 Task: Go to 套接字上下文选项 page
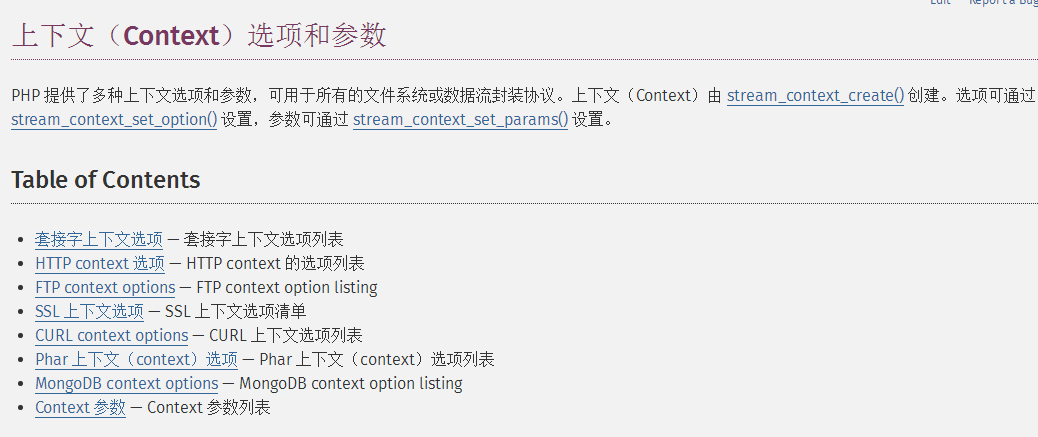[99, 240]
